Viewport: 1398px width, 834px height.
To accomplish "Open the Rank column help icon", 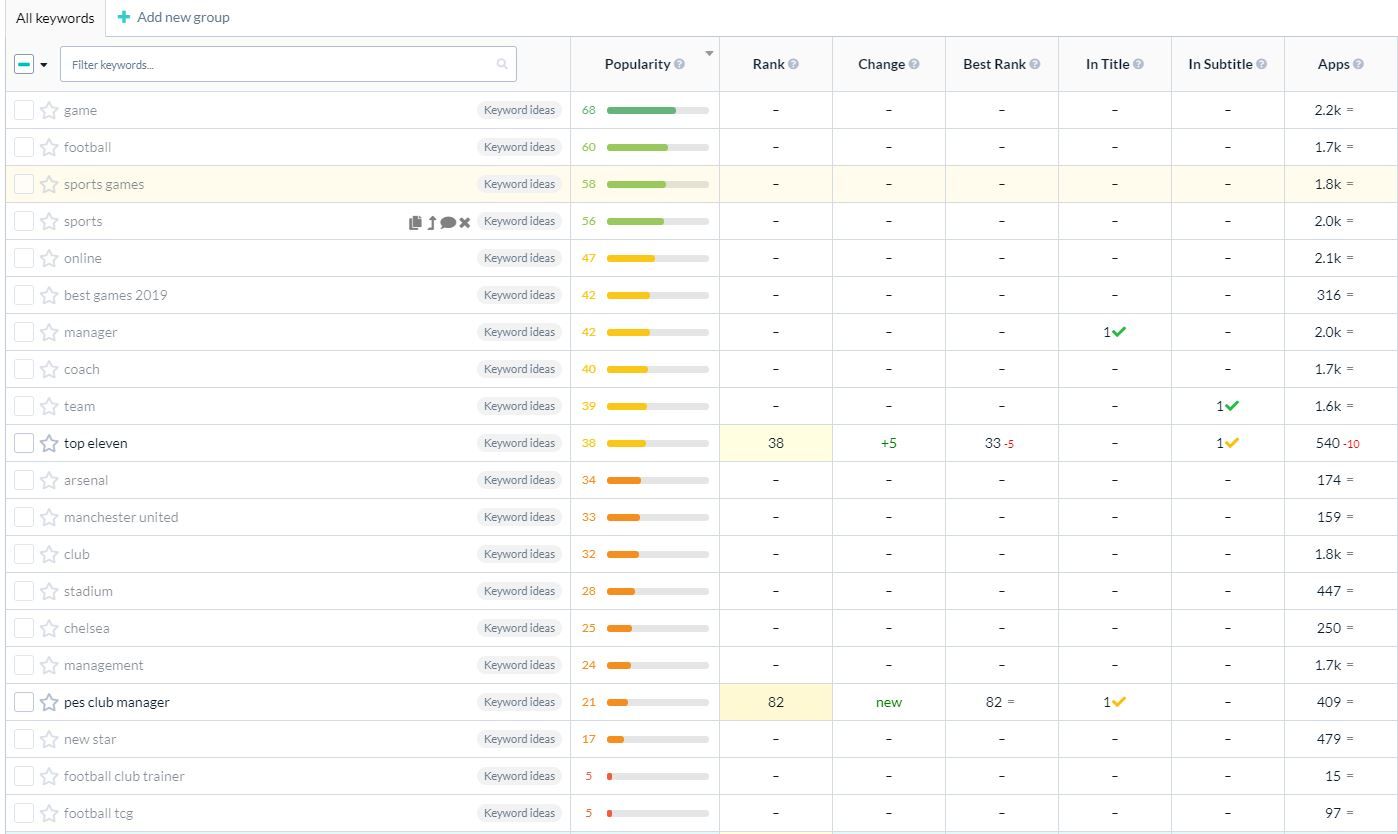I will [x=793, y=64].
